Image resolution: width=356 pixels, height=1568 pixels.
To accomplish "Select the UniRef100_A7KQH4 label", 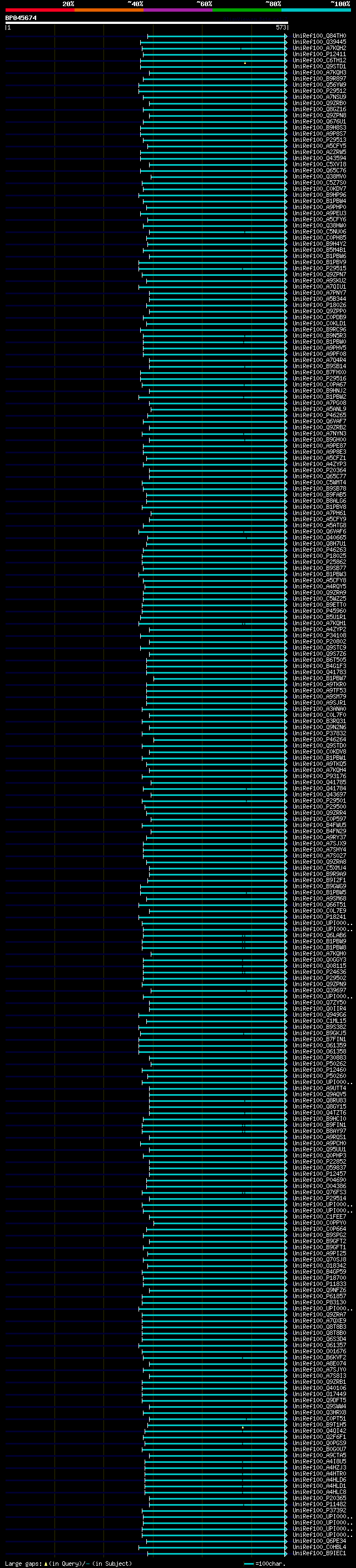I will (319, 770).
